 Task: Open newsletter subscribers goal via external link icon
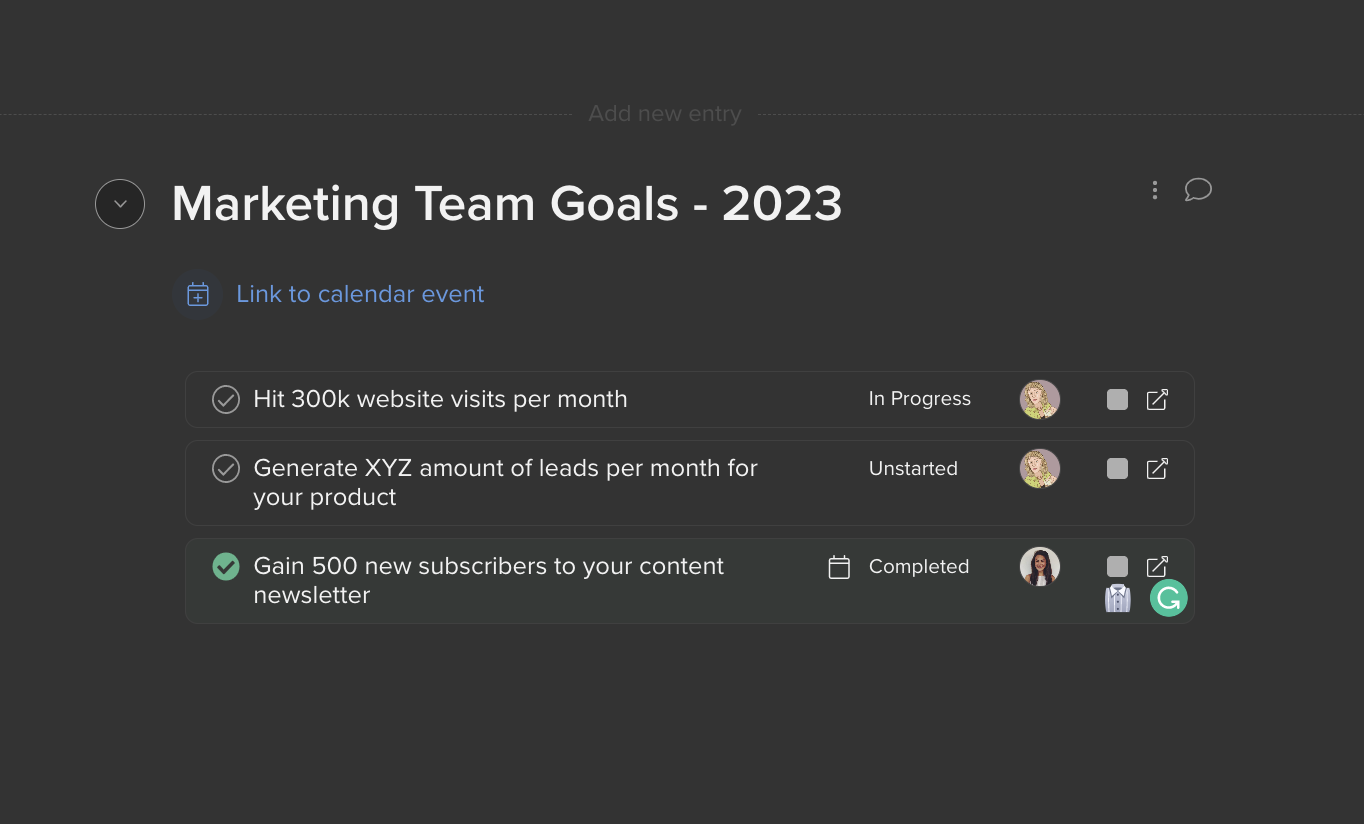1156,566
